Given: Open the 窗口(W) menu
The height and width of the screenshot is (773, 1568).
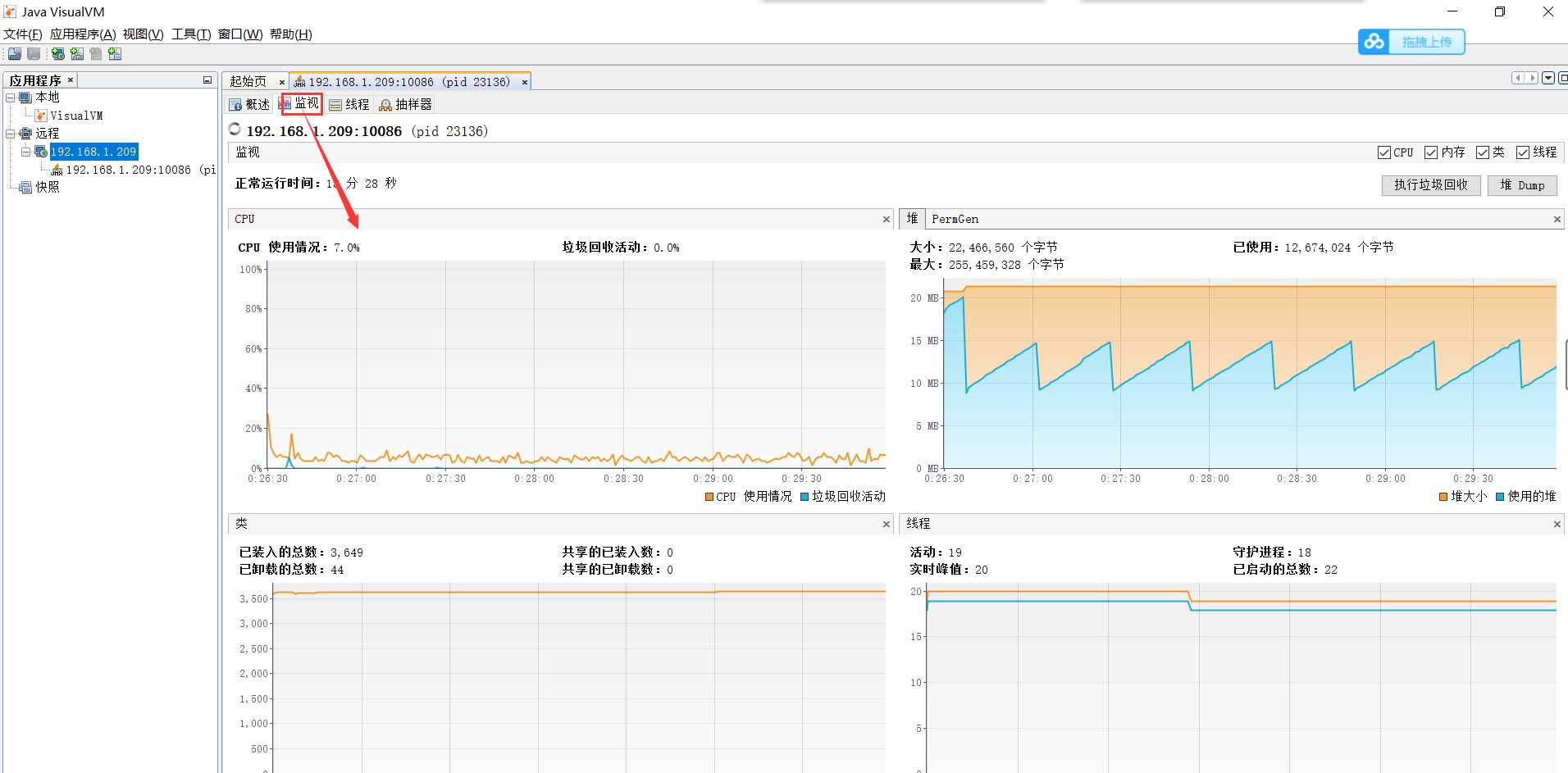Looking at the screenshot, I should 240,34.
